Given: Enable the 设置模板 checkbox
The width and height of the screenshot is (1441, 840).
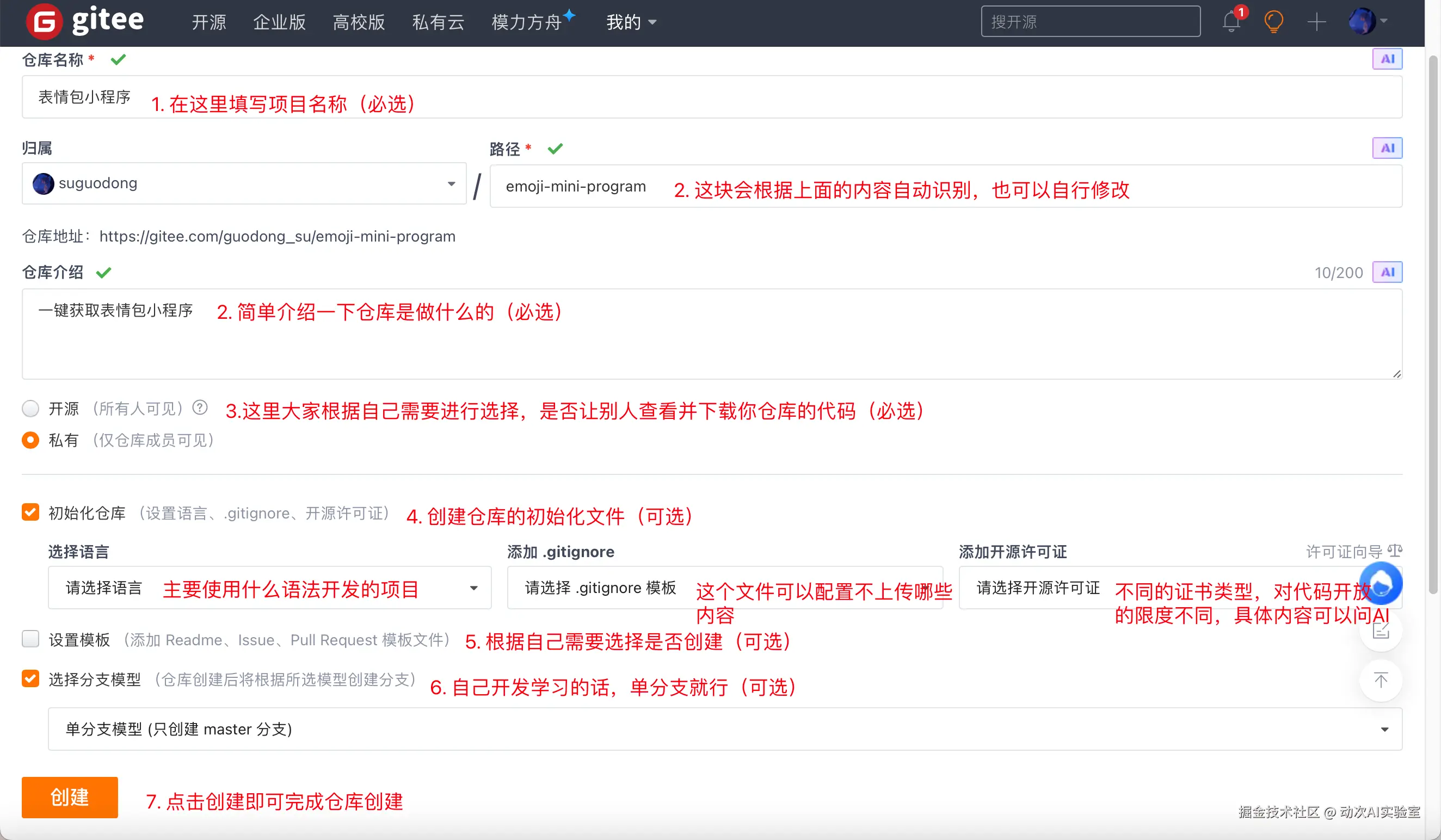Looking at the screenshot, I should [30, 639].
